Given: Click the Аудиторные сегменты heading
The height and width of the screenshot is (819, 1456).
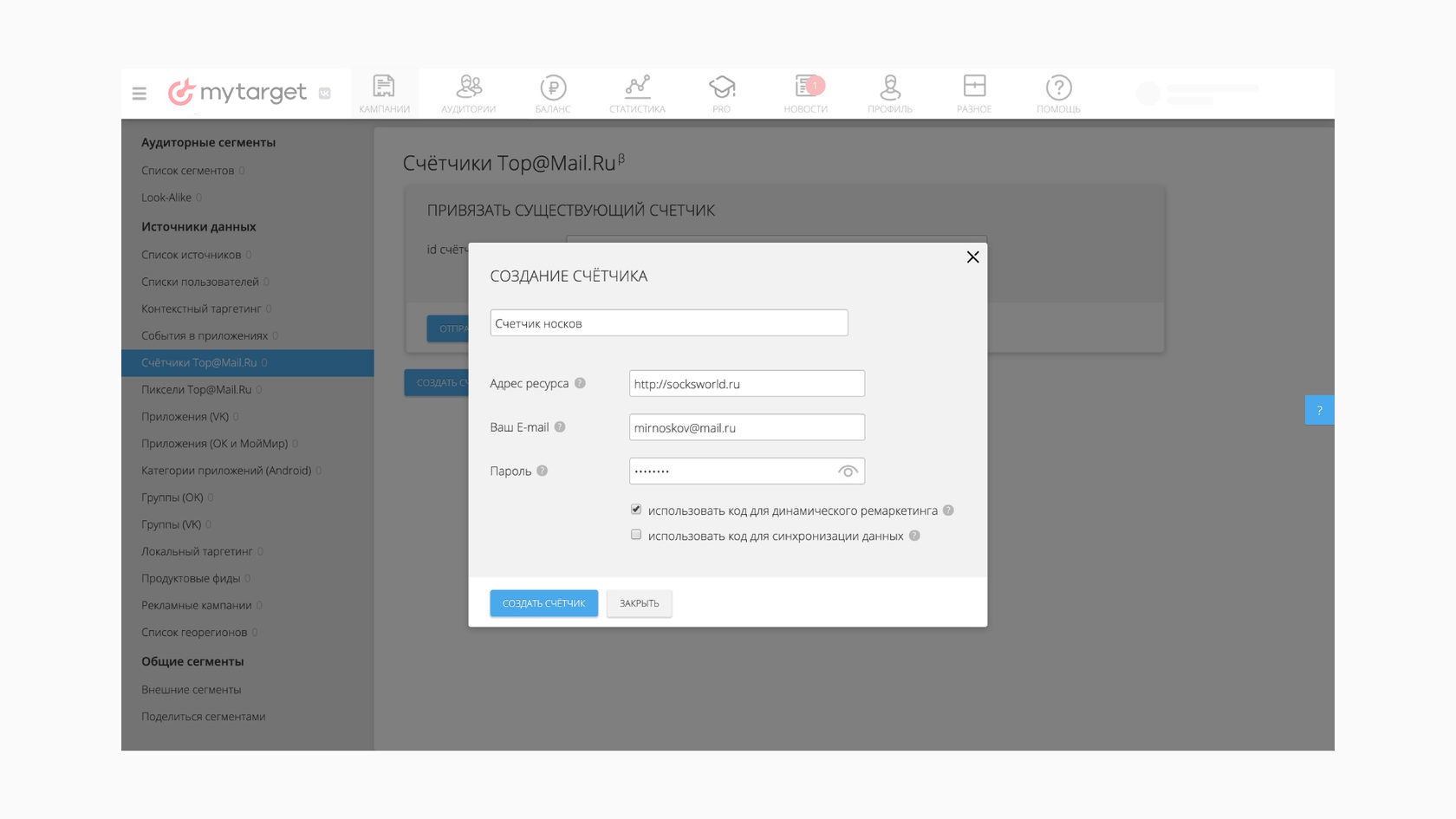Looking at the screenshot, I should coord(209,142).
